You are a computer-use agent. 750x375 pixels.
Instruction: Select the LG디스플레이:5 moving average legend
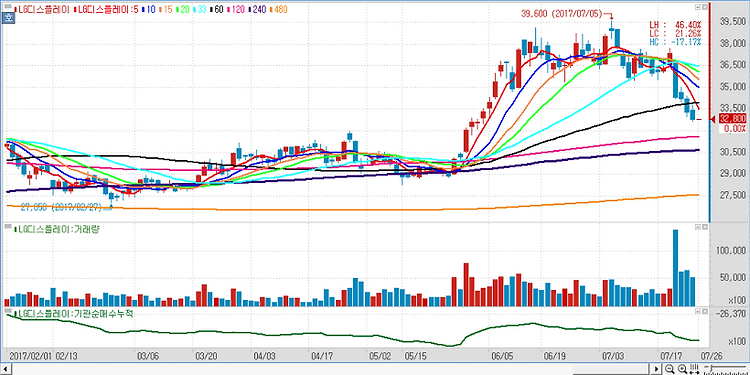pos(106,9)
